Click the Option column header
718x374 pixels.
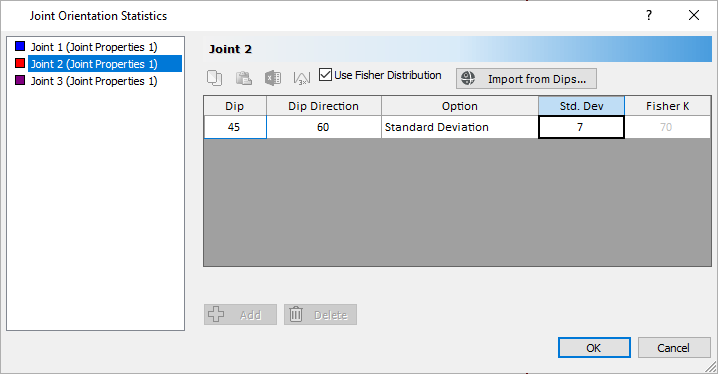click(x=460, y=106)
